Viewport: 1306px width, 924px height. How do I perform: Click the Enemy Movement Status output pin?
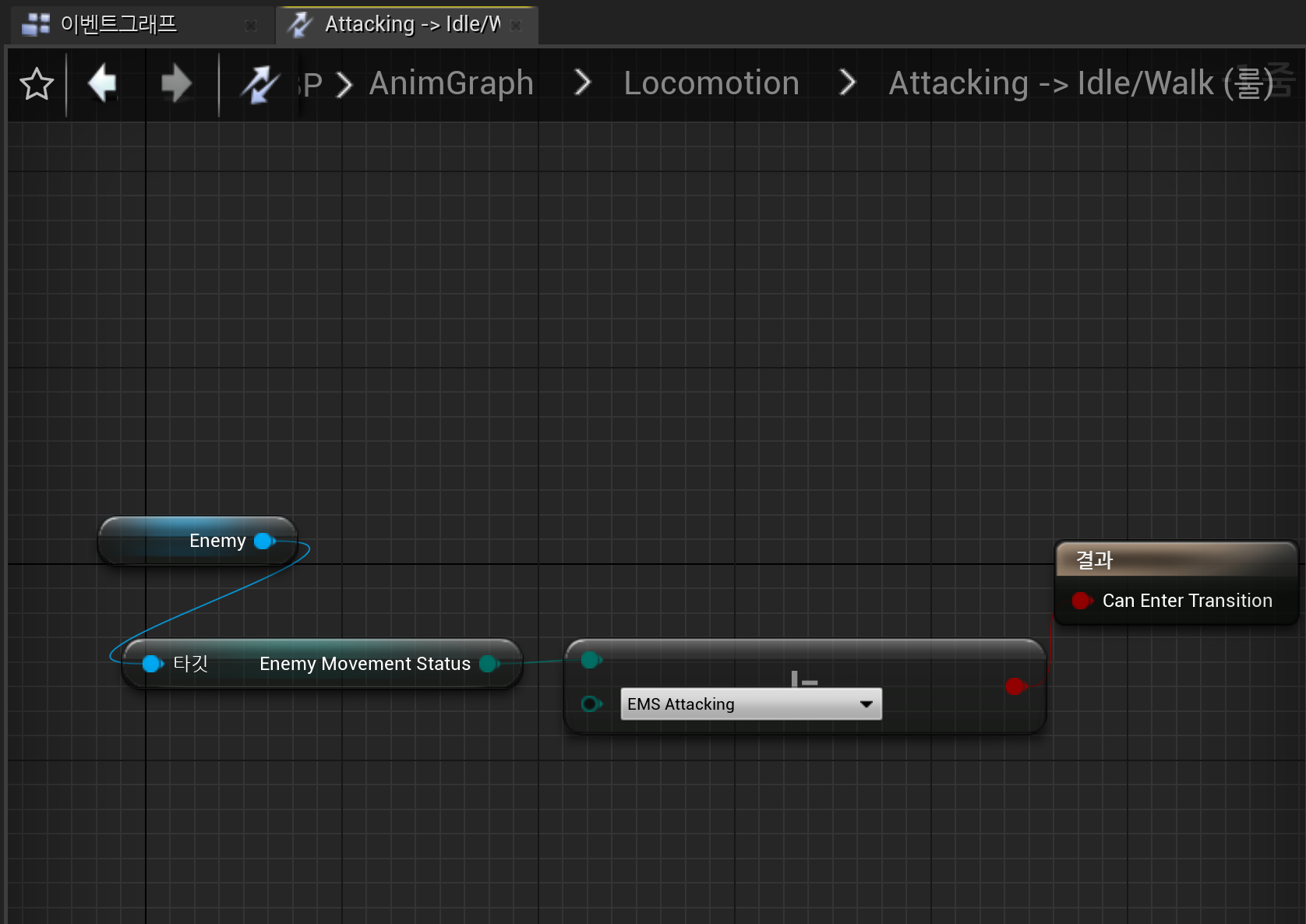(489, 664)
